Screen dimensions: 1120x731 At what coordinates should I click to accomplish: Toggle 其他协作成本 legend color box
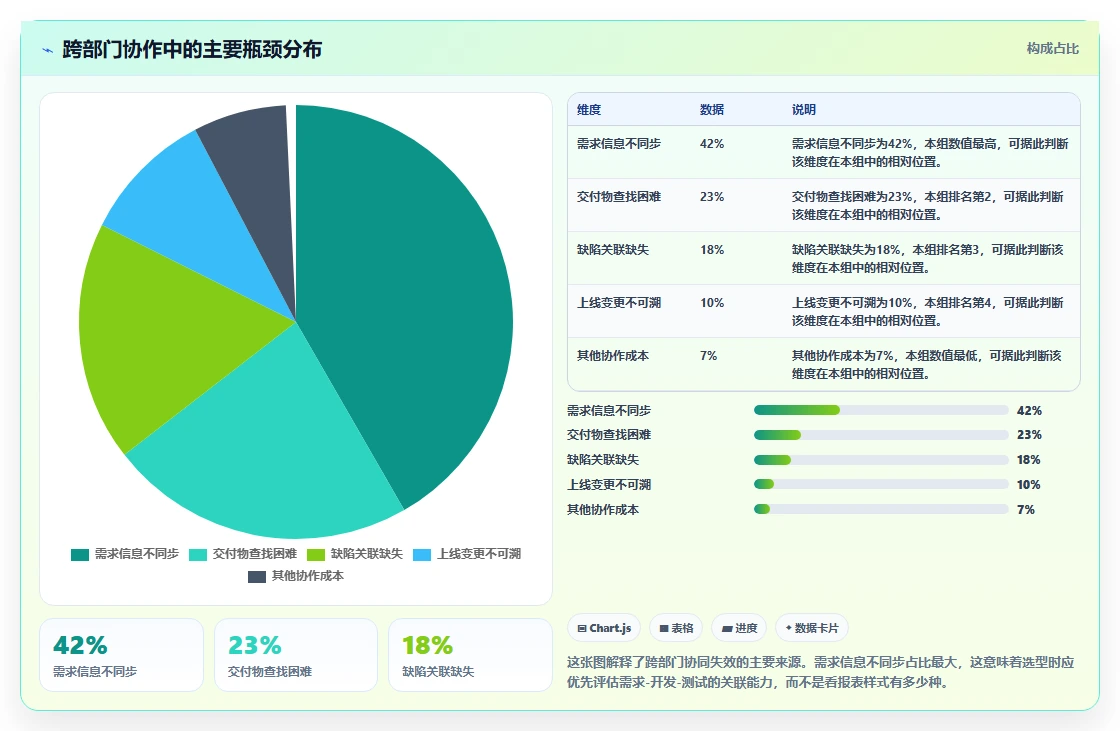click(257, 577)
